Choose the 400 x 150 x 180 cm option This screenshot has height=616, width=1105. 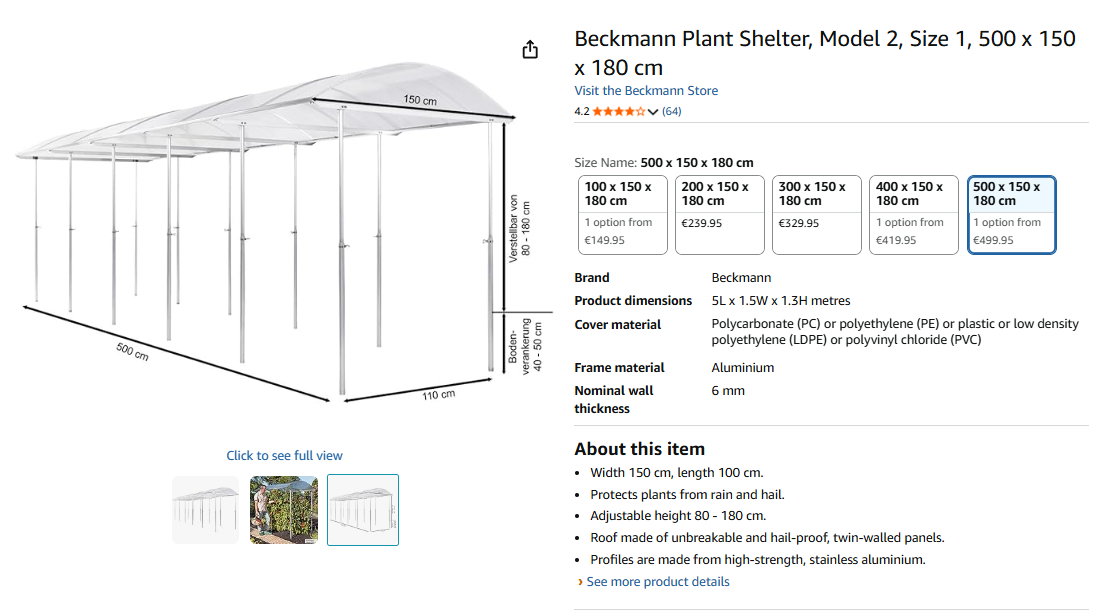point(914,215)
